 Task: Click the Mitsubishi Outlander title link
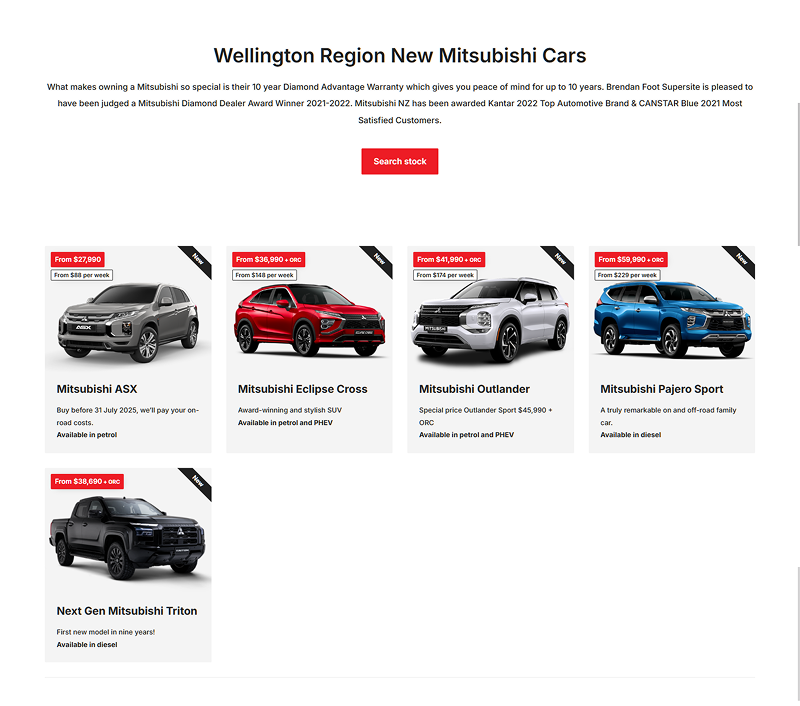click(x=474, y=389)
